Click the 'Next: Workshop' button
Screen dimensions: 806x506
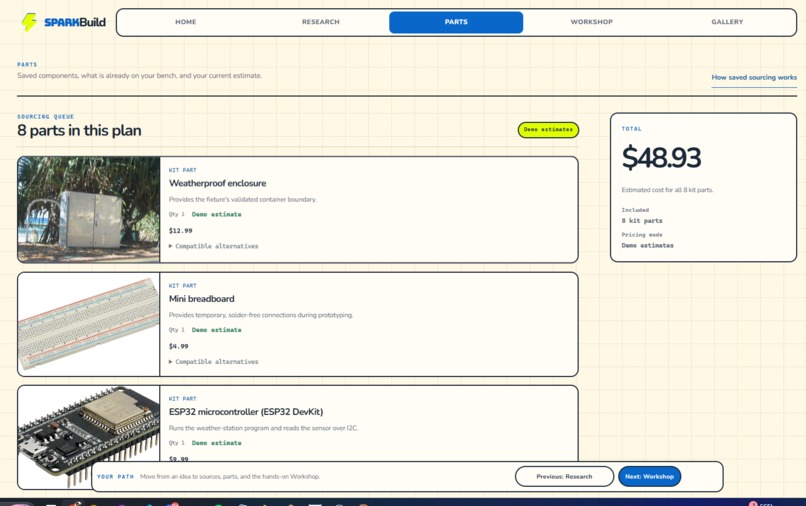(x=649, y=477)
